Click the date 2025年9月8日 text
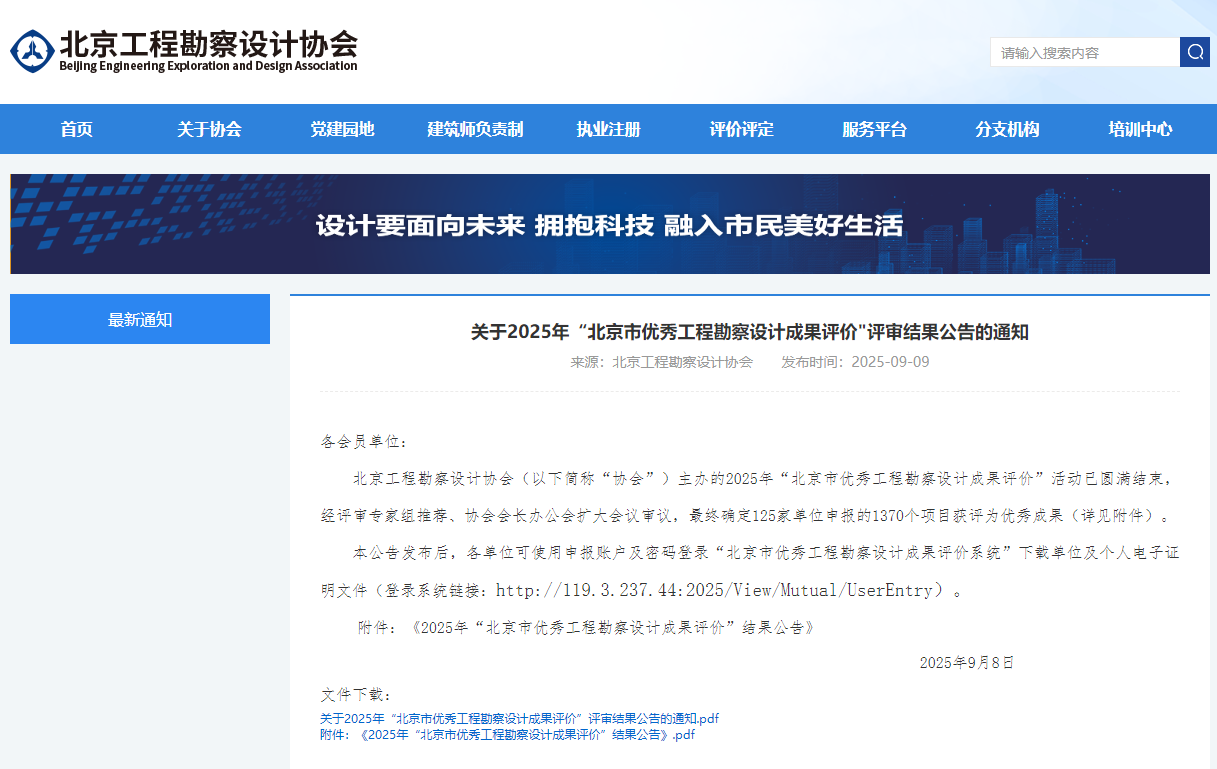 (967, 662)
